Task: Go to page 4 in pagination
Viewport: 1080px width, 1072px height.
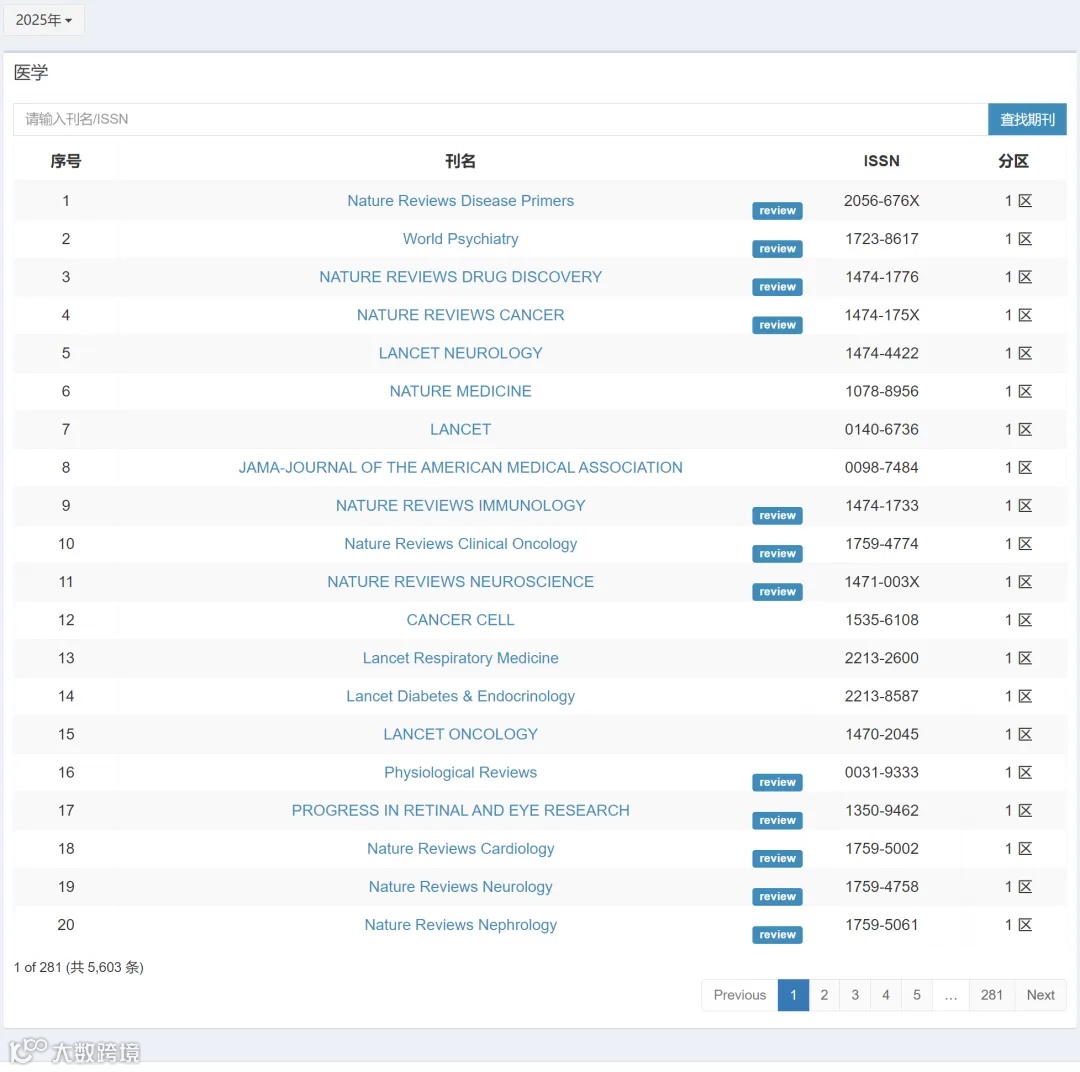Action: pos(886,995)
